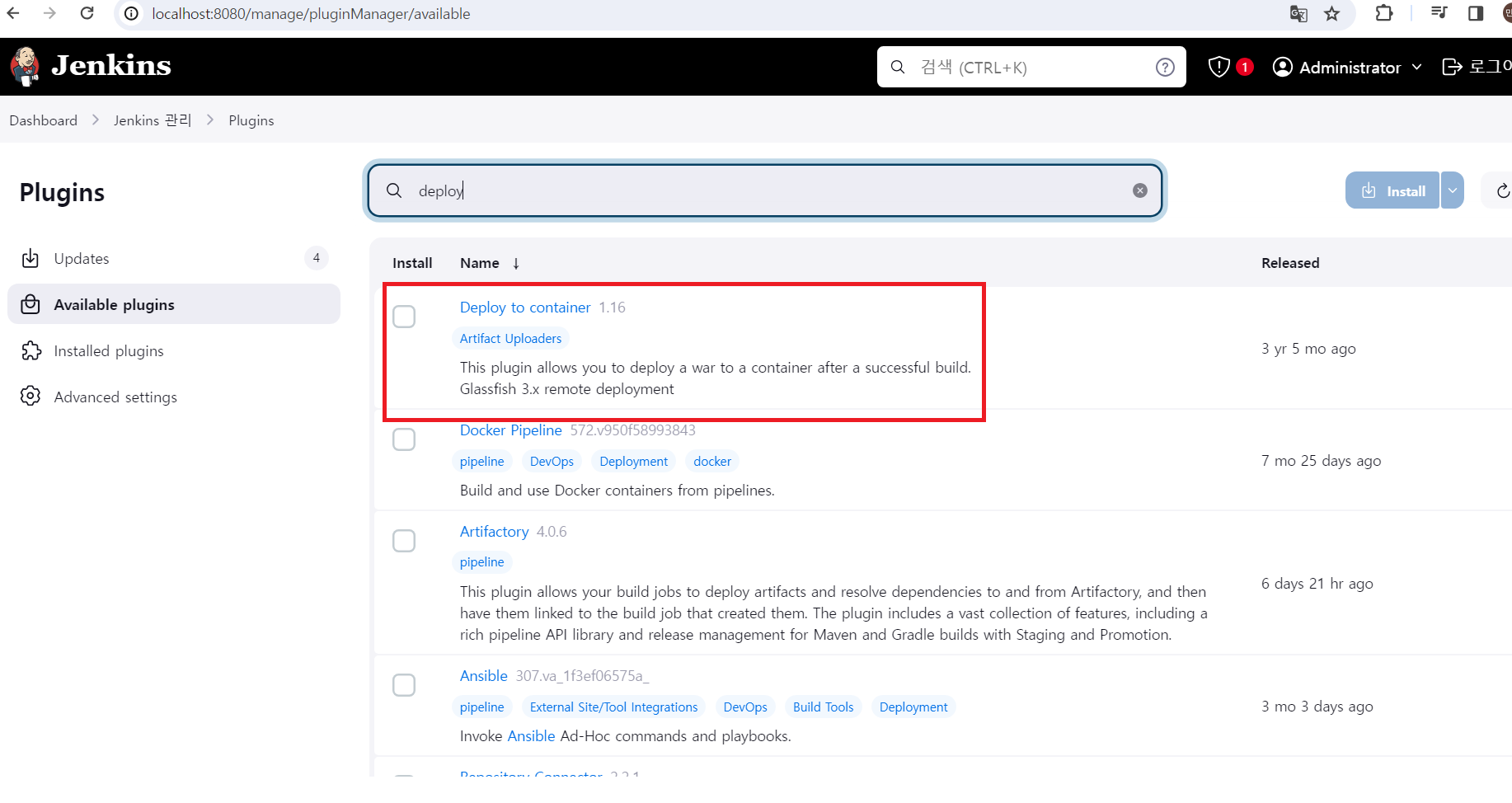Click the plugin search field with deploy
This screenshot has height=803, width=1512.
pyautogui.click(x=764, y=190)
